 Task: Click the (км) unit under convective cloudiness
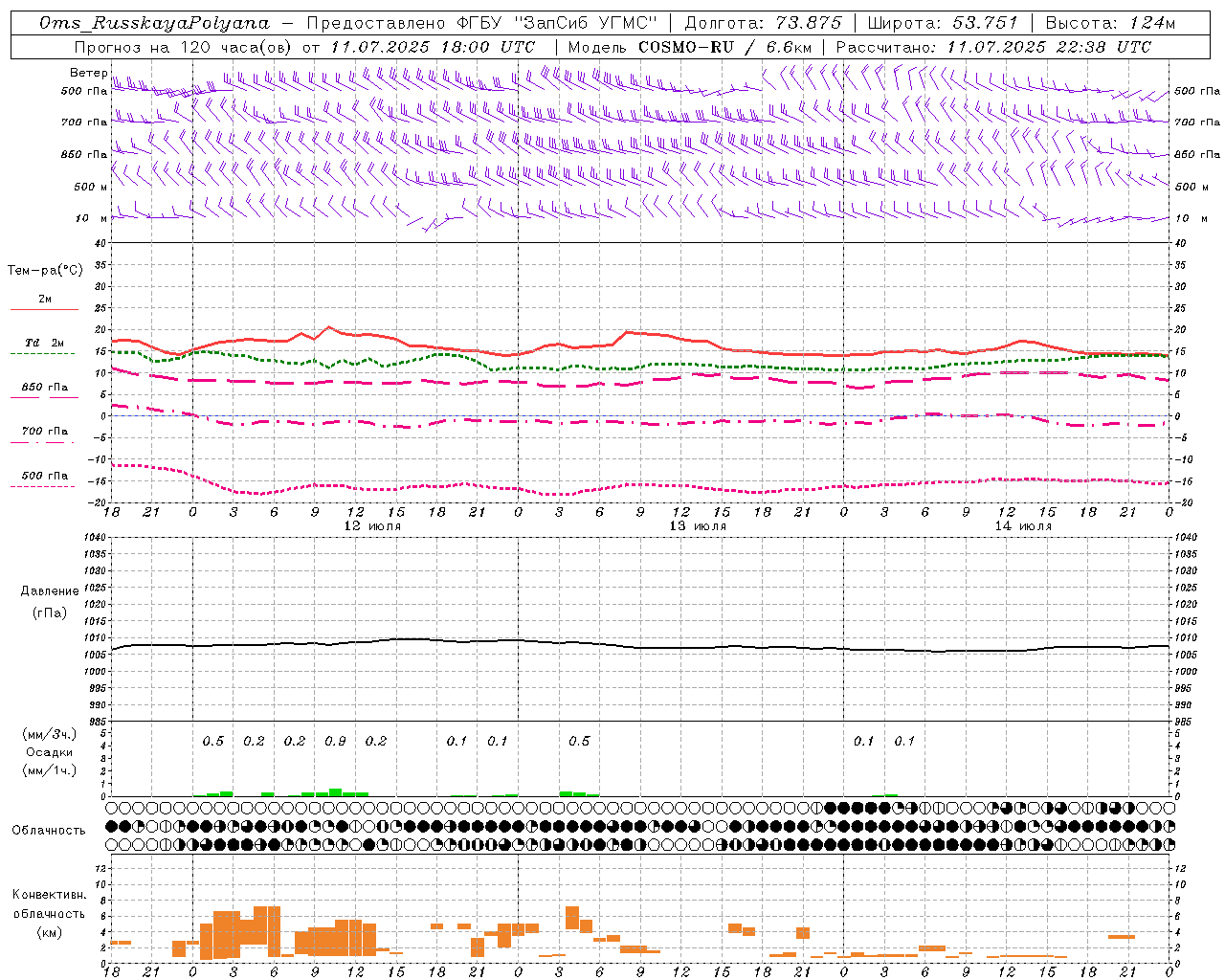[x=49, y=932]
